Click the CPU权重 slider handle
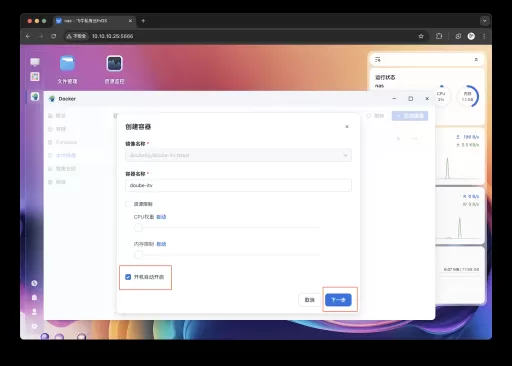Image resolution: width=512 pixels, height=366 pixels. pos(138,228)
